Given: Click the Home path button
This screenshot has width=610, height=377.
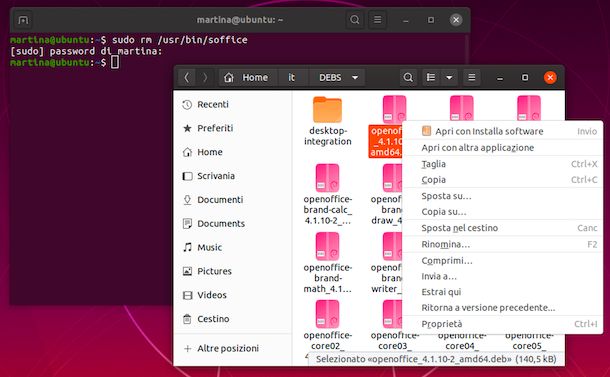Looking at the screenshot, I should 246,77.
